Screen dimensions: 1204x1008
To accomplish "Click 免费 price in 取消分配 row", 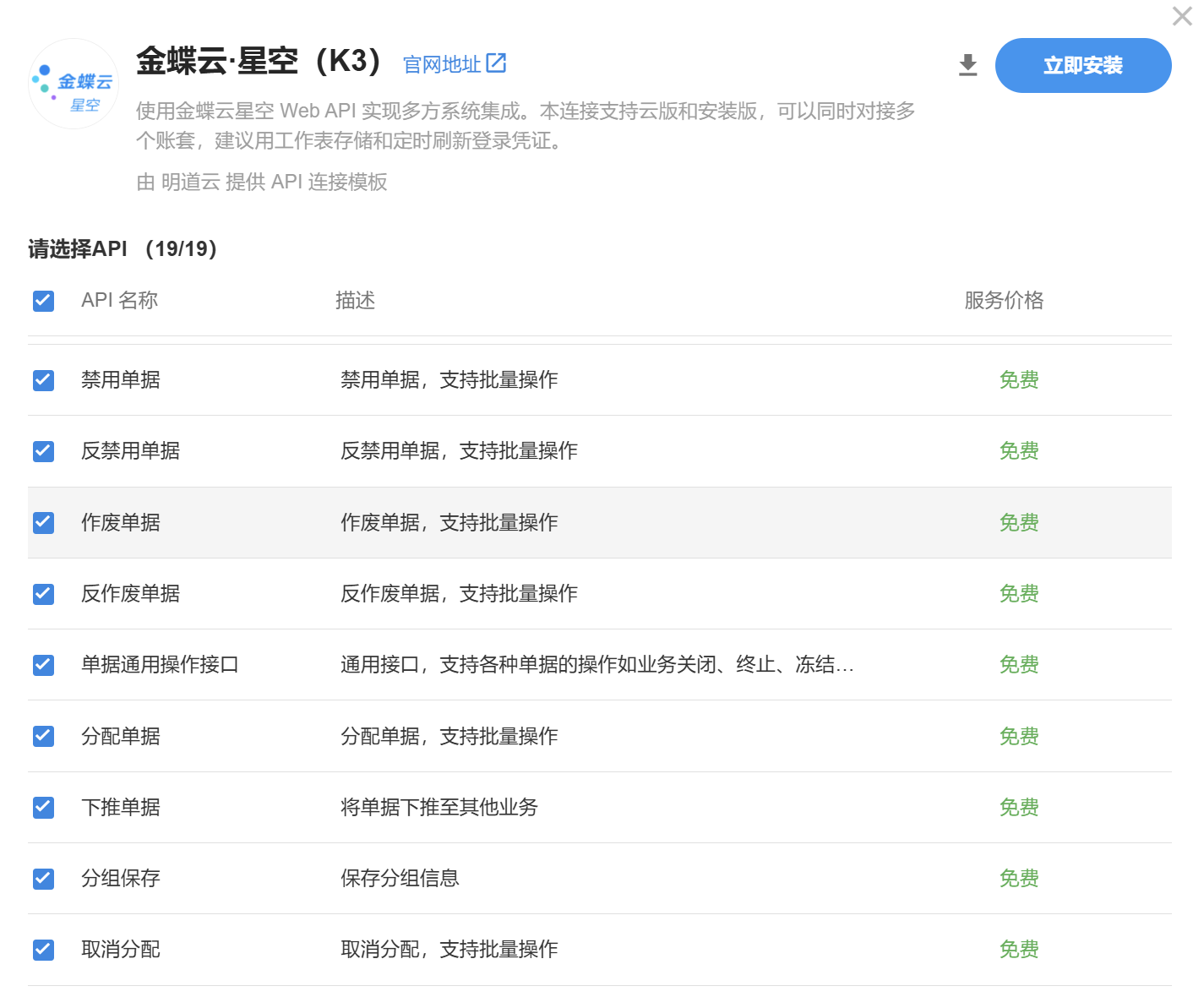I will [1019, 950].
